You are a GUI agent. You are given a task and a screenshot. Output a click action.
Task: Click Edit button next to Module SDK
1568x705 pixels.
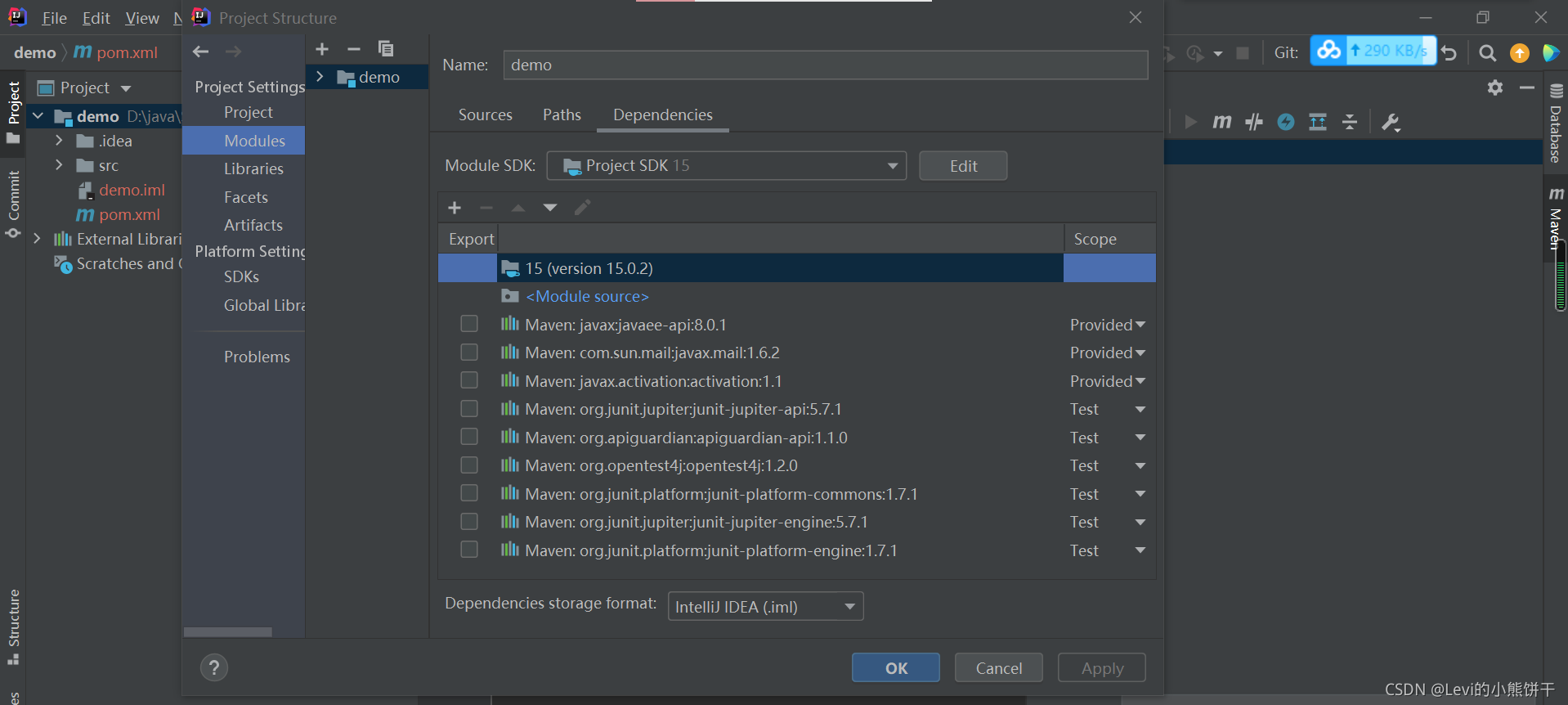point(963,166)
